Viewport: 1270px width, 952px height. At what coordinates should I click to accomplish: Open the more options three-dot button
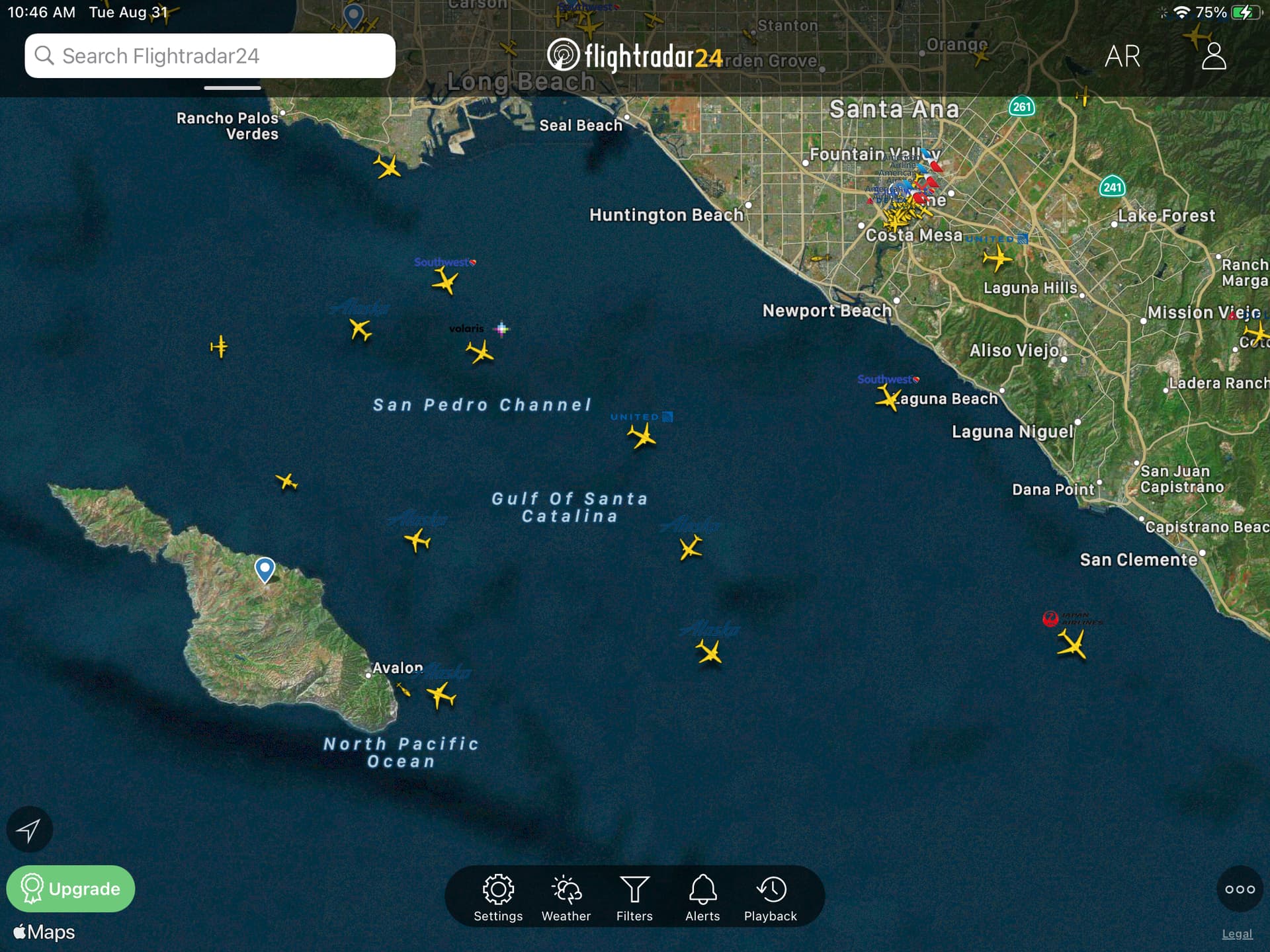coord(1240,889)
